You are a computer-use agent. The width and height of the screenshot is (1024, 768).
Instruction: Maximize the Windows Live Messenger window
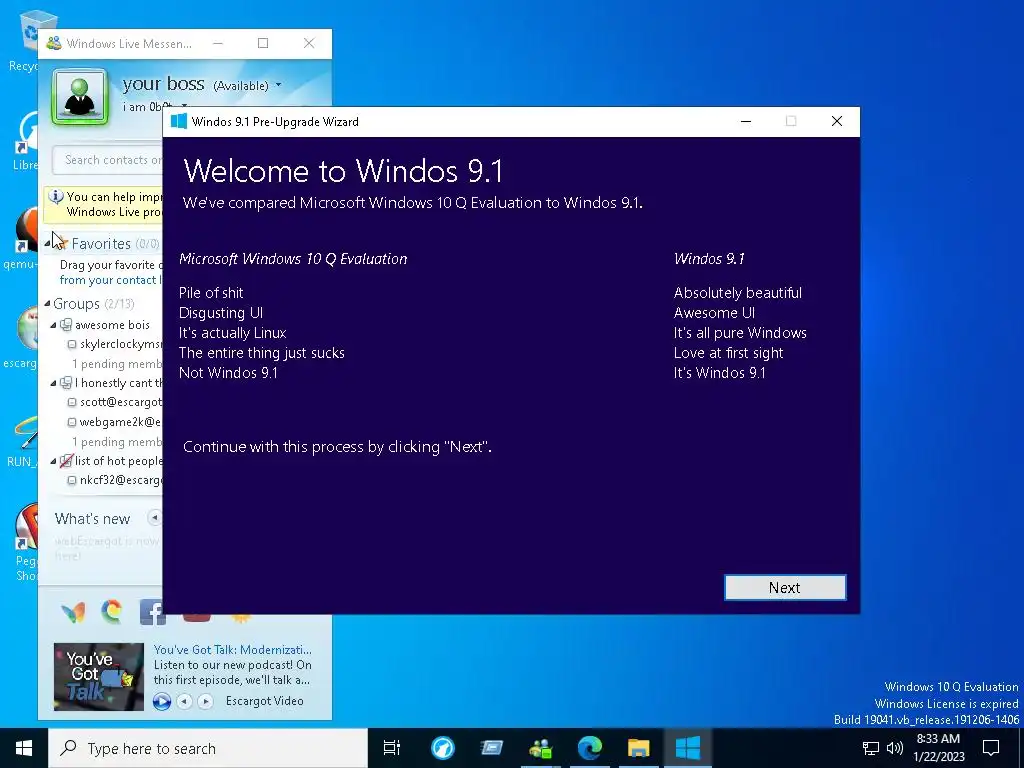coord(263,43)
